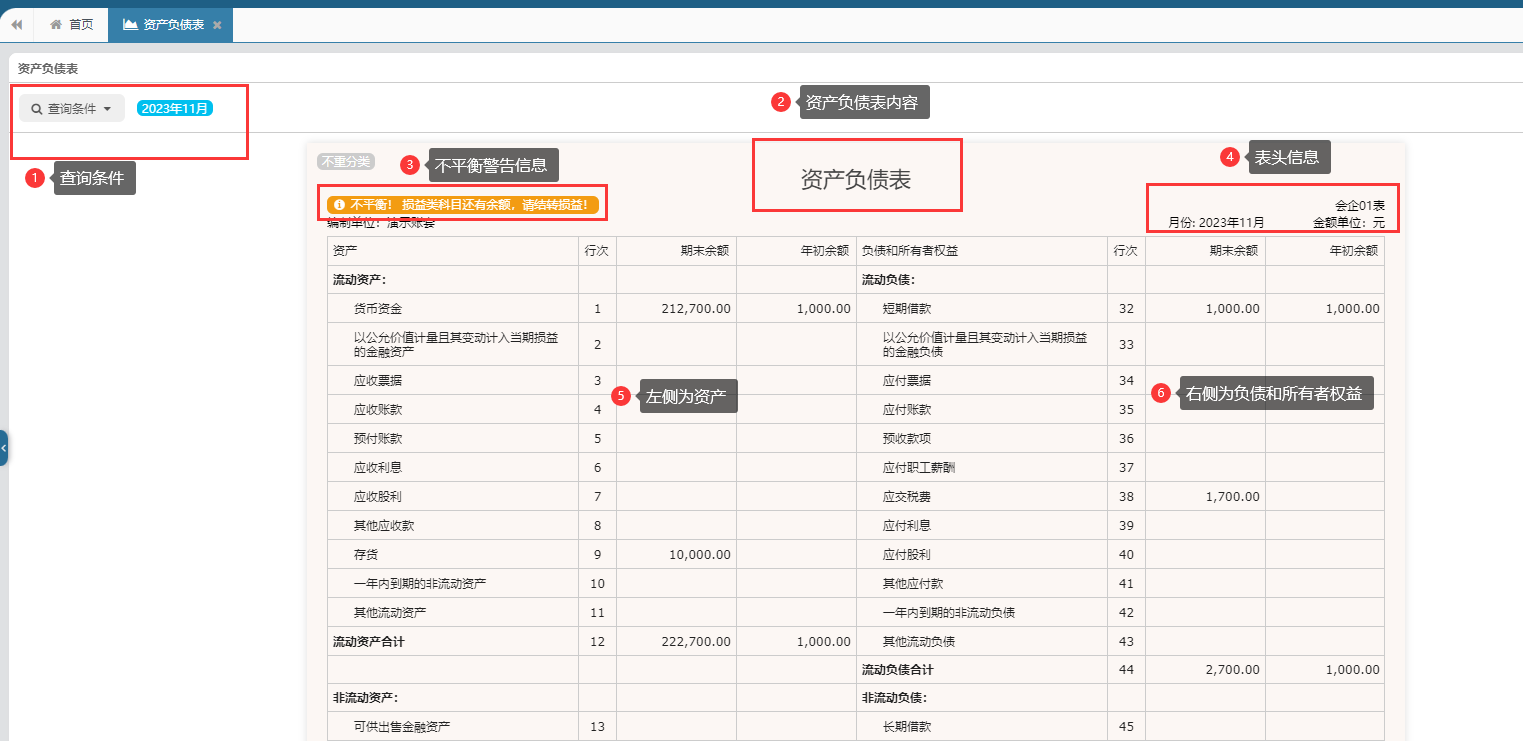Click the 一年内到期的非流动资产 row label

[420, 583]
